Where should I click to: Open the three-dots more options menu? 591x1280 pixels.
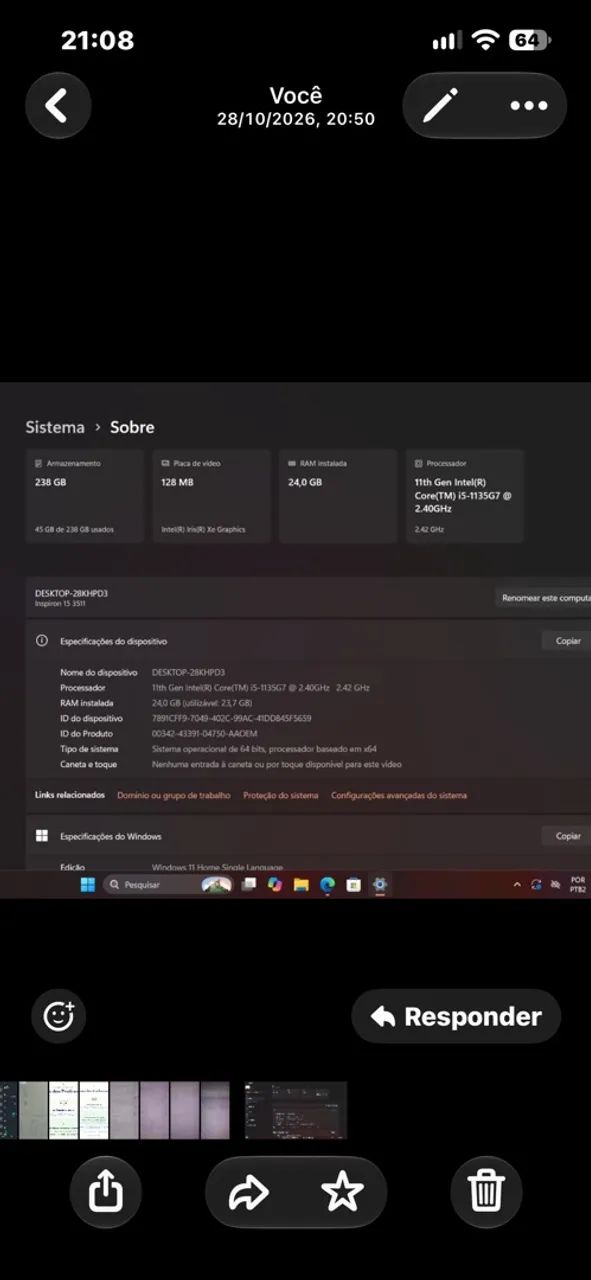(x=529, y=105)
